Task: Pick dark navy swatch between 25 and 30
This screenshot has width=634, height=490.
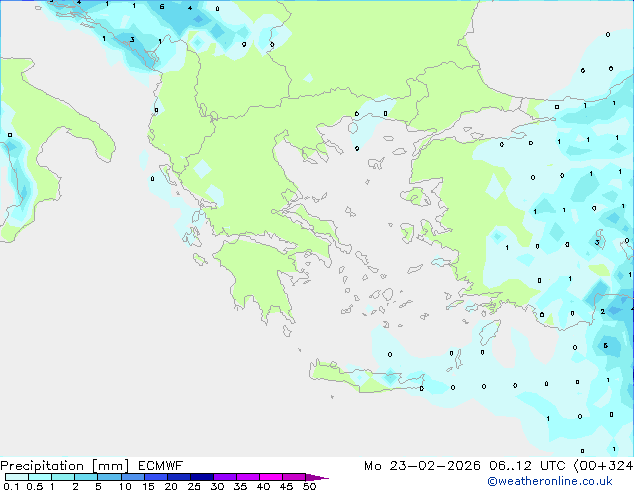Action: pos(202,477)
